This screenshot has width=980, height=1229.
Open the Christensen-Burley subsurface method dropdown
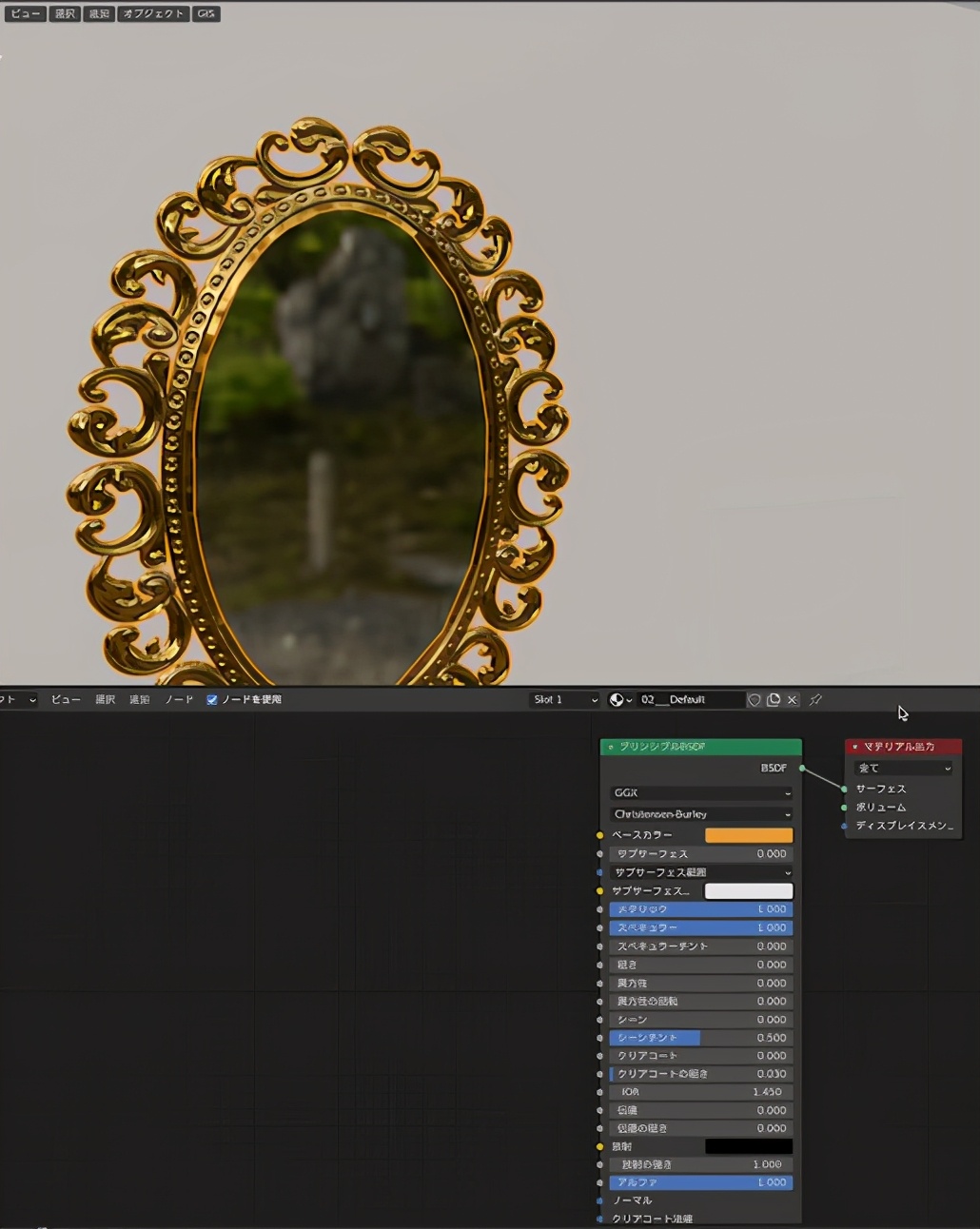700,814
